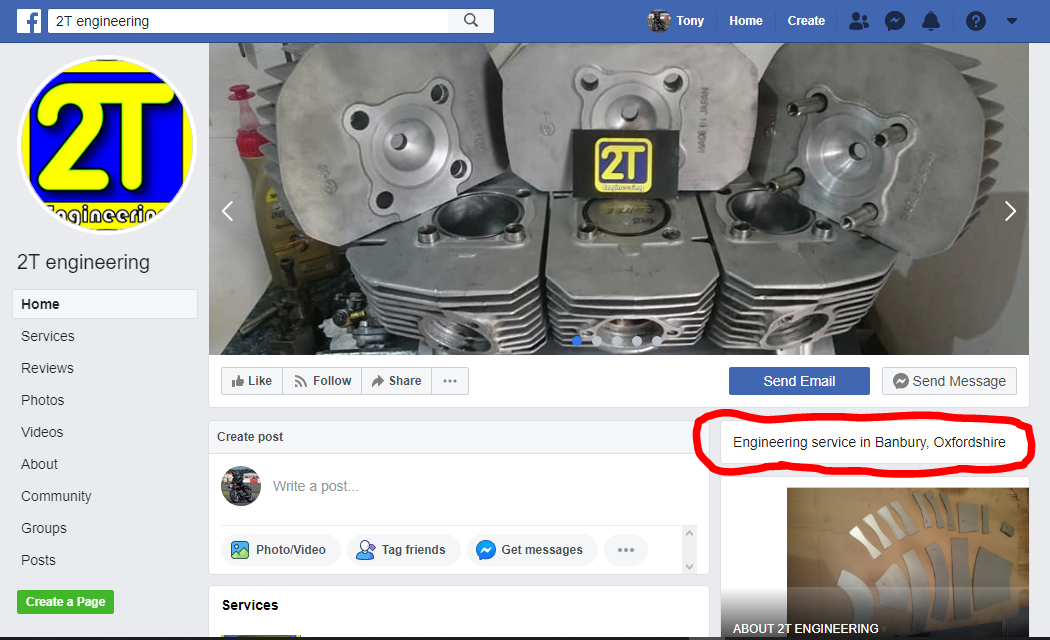1050x640 pixels.
Task: Open the Community tab in sidebar
Action: [56, 497]
